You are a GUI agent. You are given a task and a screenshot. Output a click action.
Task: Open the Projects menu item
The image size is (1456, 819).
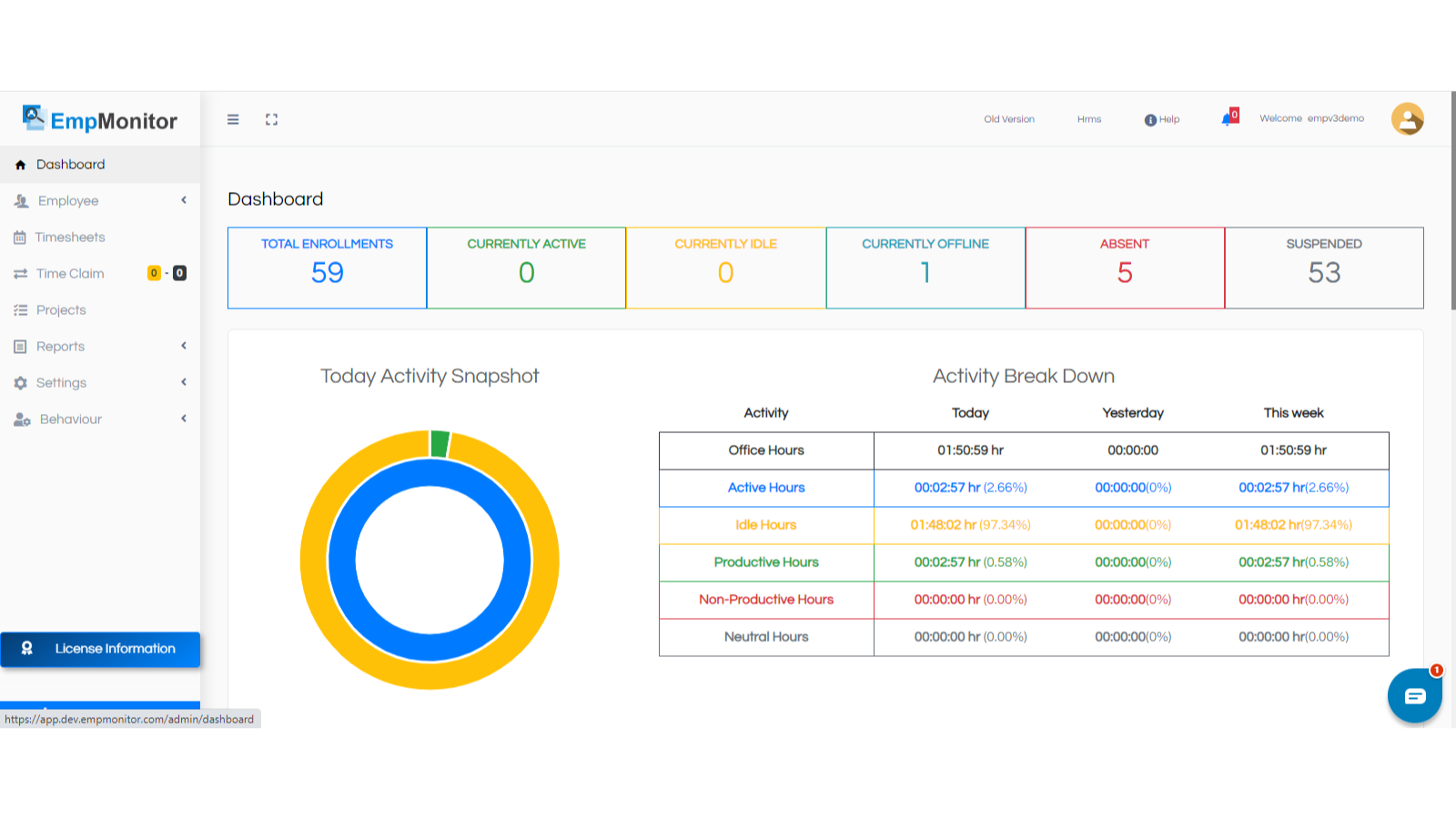pos(100,310)
